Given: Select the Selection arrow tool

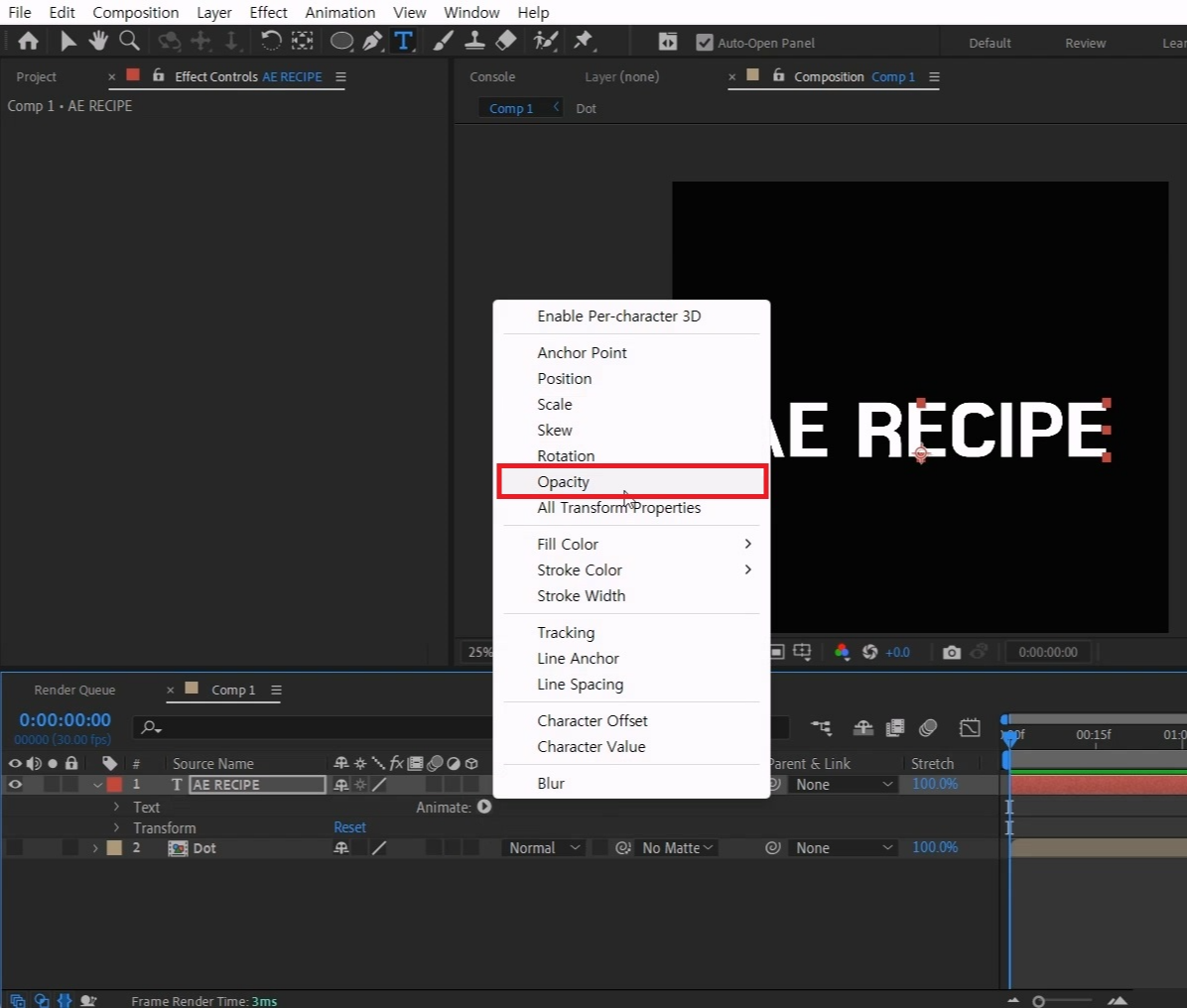Looking at the screenshot, I should (67, 41).
